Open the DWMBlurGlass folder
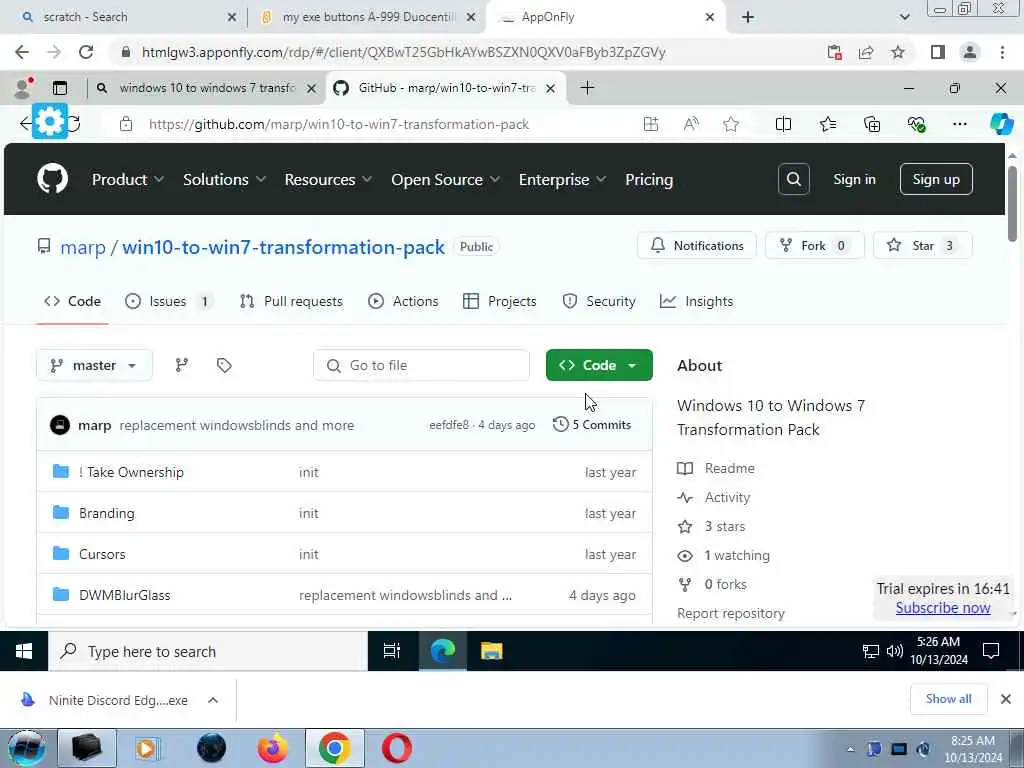This screenshot has height=768, width=1024. [124, 595]
